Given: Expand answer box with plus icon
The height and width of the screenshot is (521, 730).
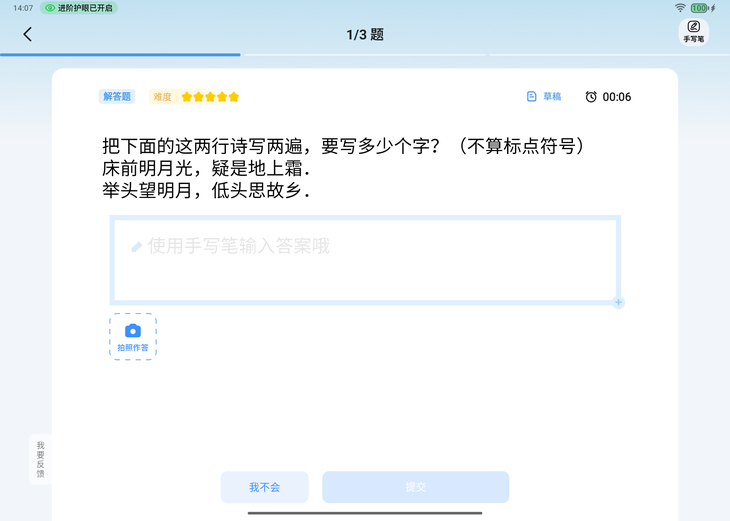Looking at the screenshot, I should point(618,302).
